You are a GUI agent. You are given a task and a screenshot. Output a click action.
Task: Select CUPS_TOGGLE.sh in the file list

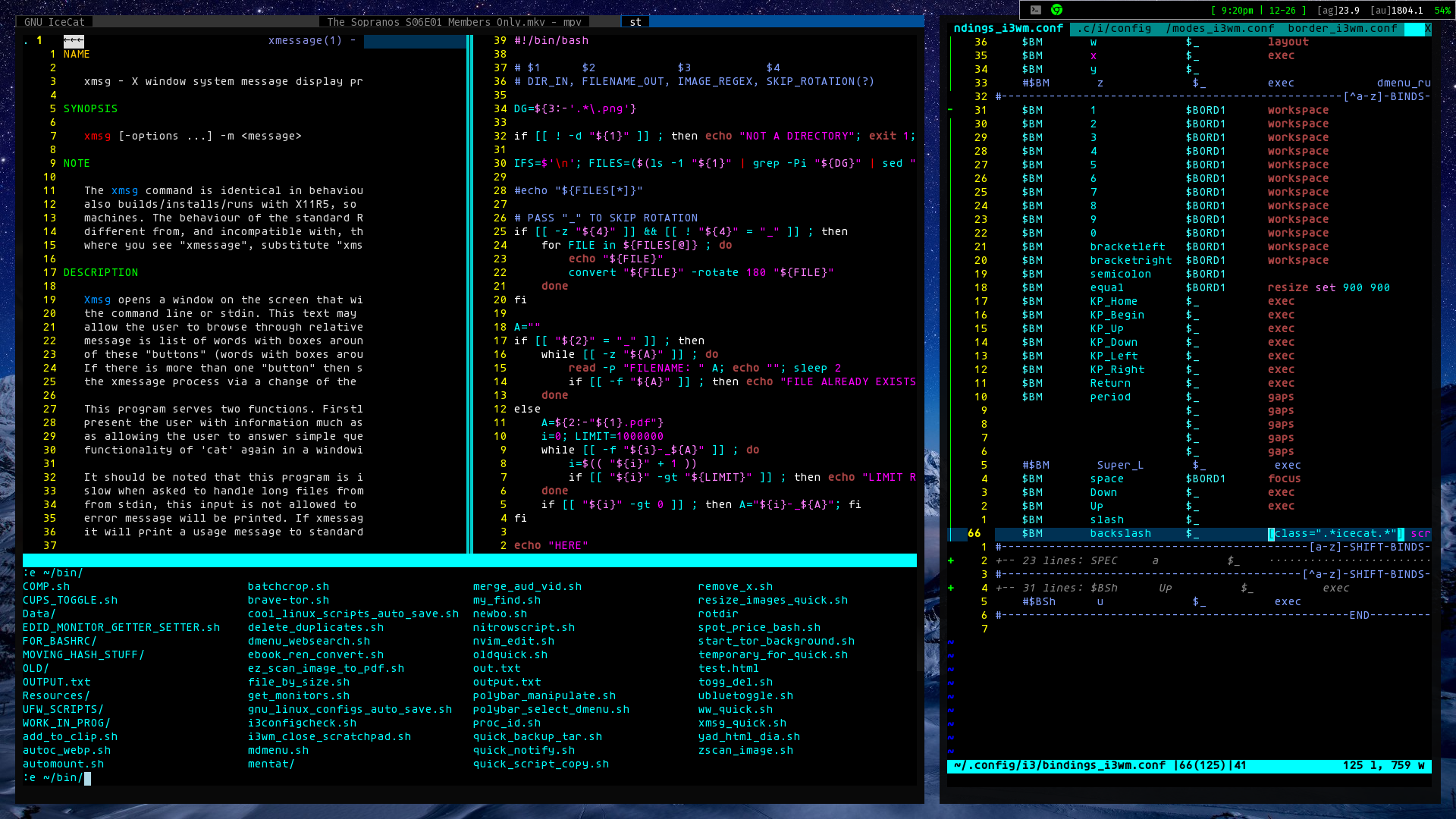(70, 601)
